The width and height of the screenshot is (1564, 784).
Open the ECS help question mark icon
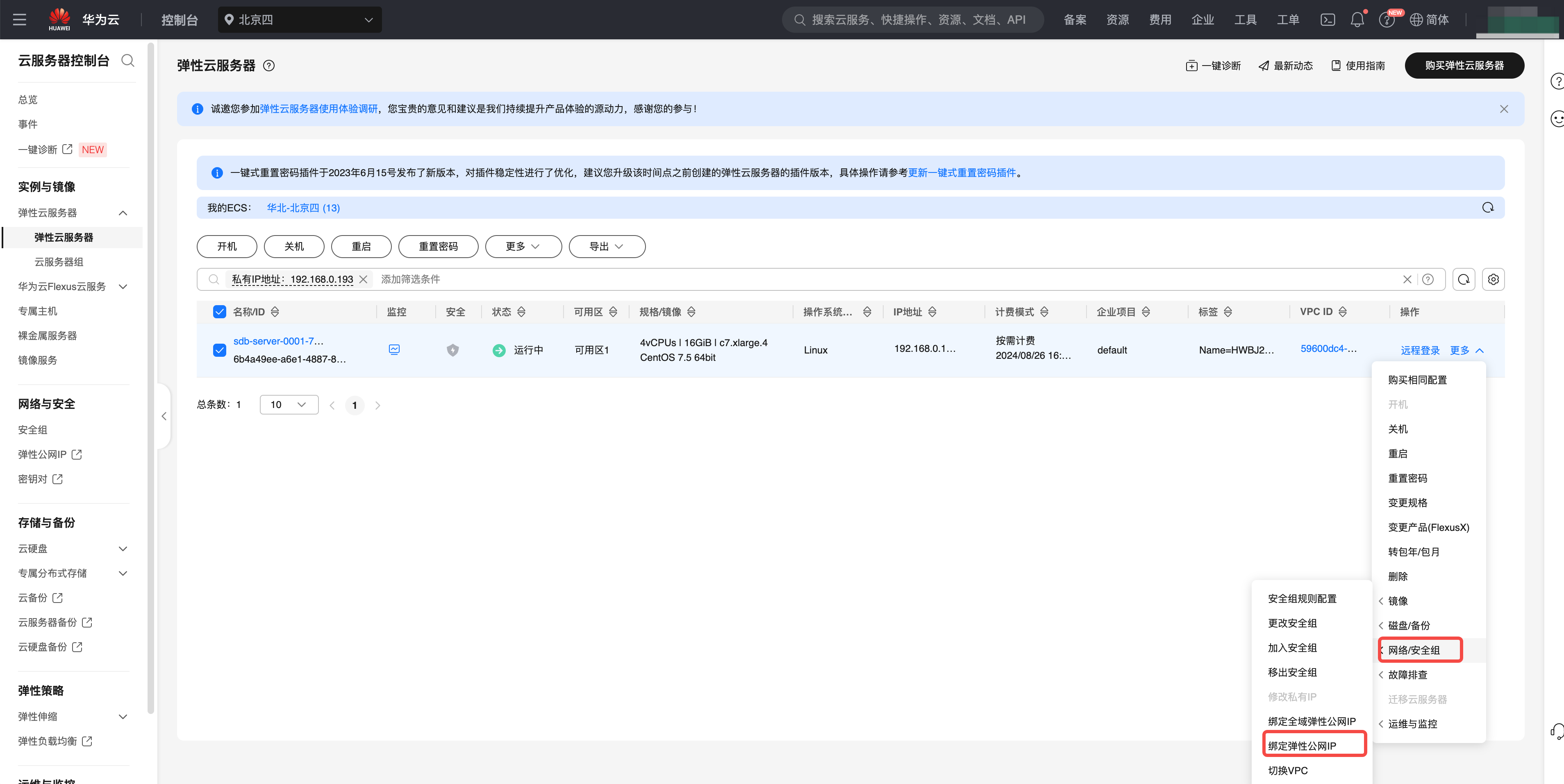pos(269,66)
